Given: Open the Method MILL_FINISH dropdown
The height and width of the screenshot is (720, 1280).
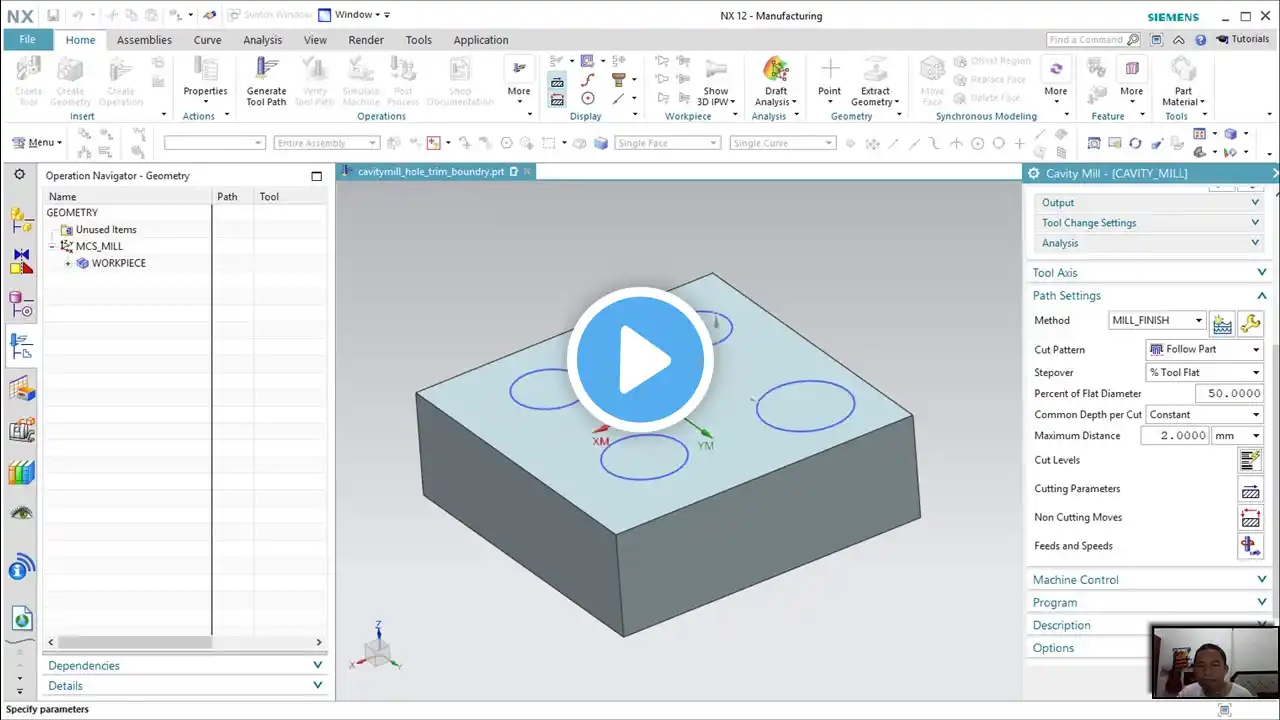Looking at the screenshot, I should pos(1157,321).
